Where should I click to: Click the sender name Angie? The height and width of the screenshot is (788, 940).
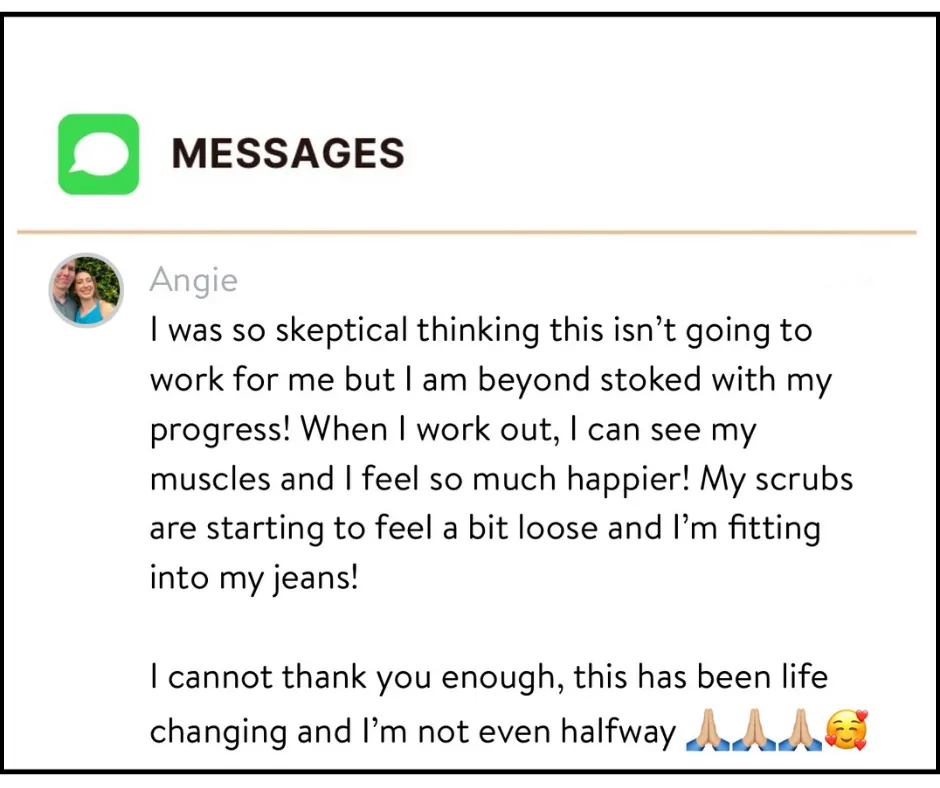[x=194, y=280]
